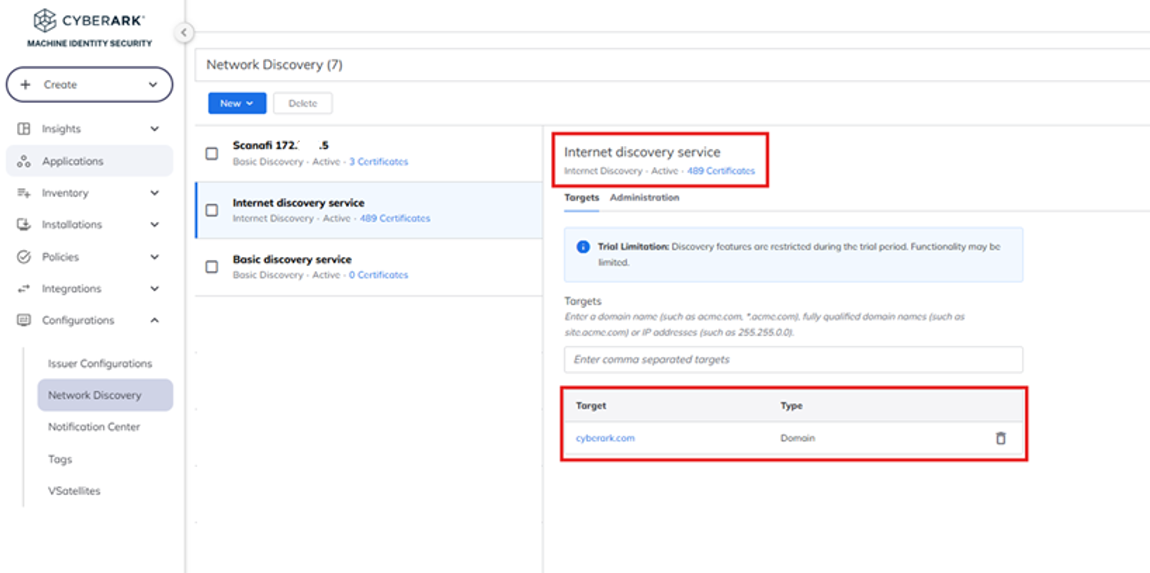Viewport: 1150px width, 573px height.
Task: Expand the Insights menu chevron
Action: click(x=155, y=128)
